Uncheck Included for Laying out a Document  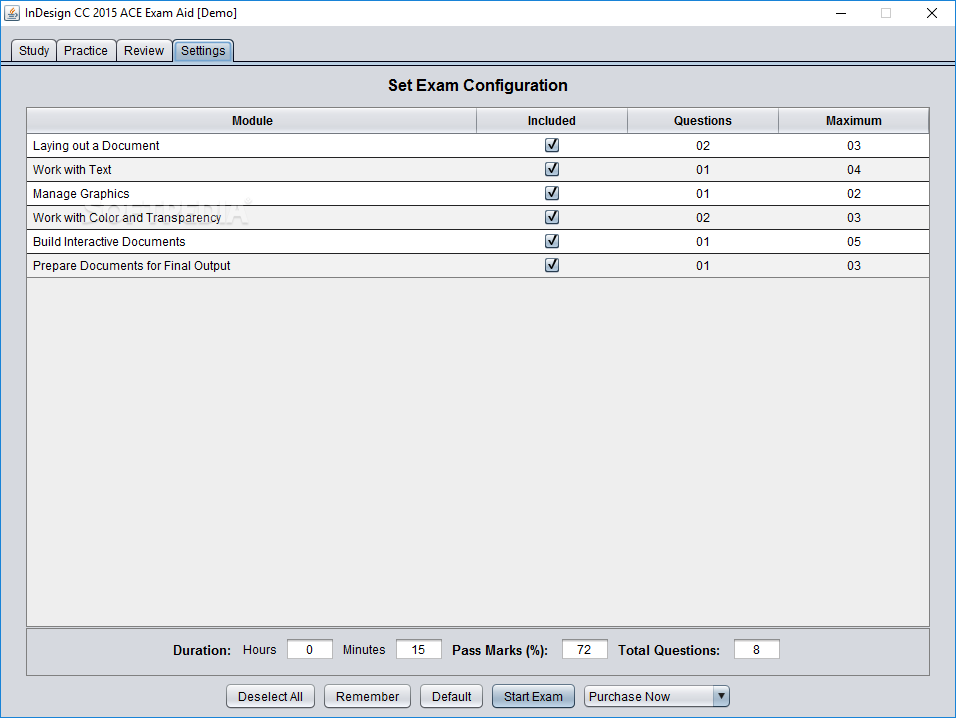click(552, 145)
